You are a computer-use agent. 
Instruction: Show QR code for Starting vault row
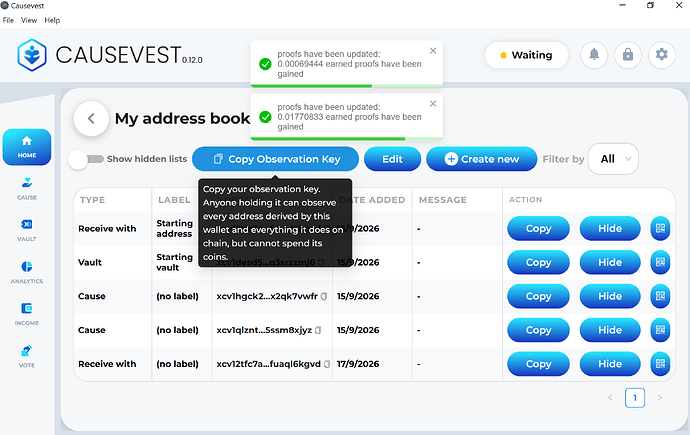tap(660, 262)
